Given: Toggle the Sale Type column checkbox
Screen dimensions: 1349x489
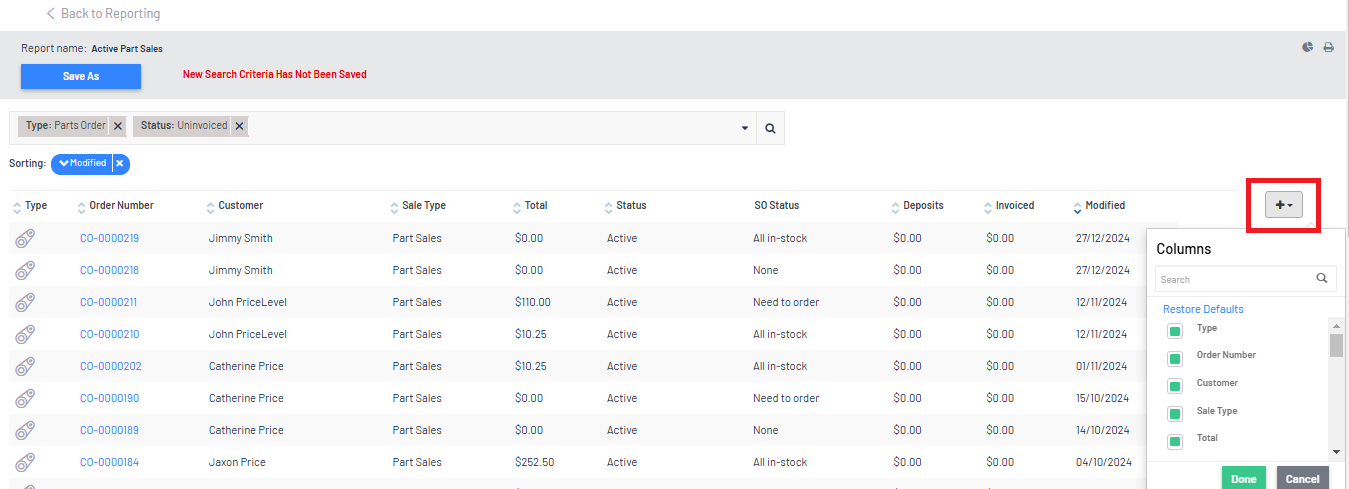Looking at the screenshot, I should coord(1175,413).
